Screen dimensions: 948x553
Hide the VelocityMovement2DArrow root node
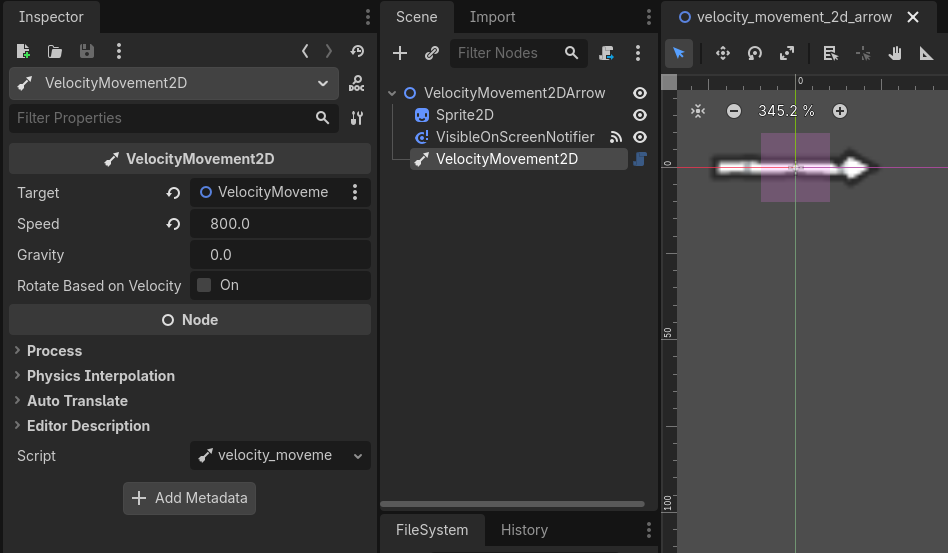640,93
